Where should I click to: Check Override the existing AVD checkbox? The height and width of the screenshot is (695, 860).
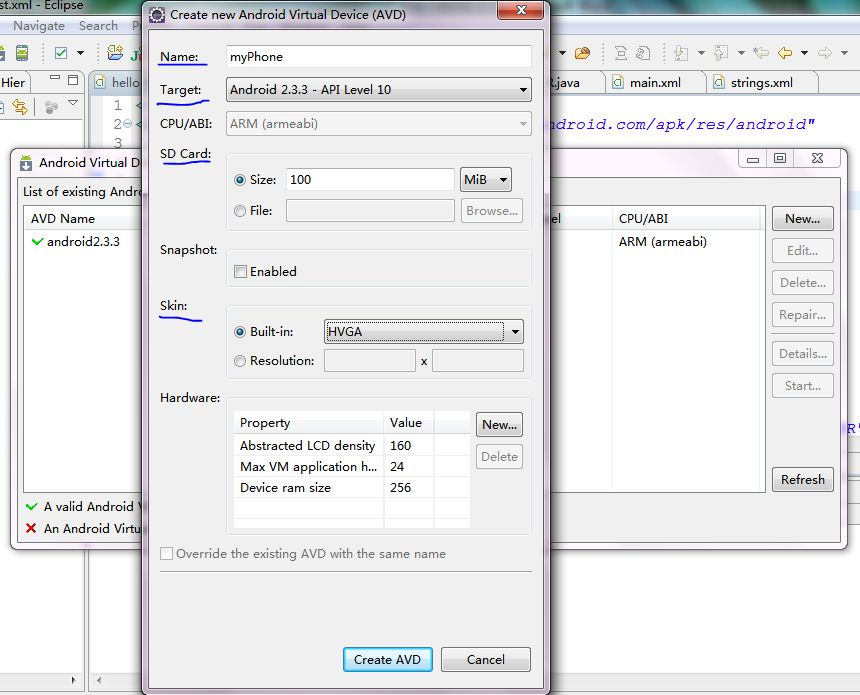[x=166, y=553]
